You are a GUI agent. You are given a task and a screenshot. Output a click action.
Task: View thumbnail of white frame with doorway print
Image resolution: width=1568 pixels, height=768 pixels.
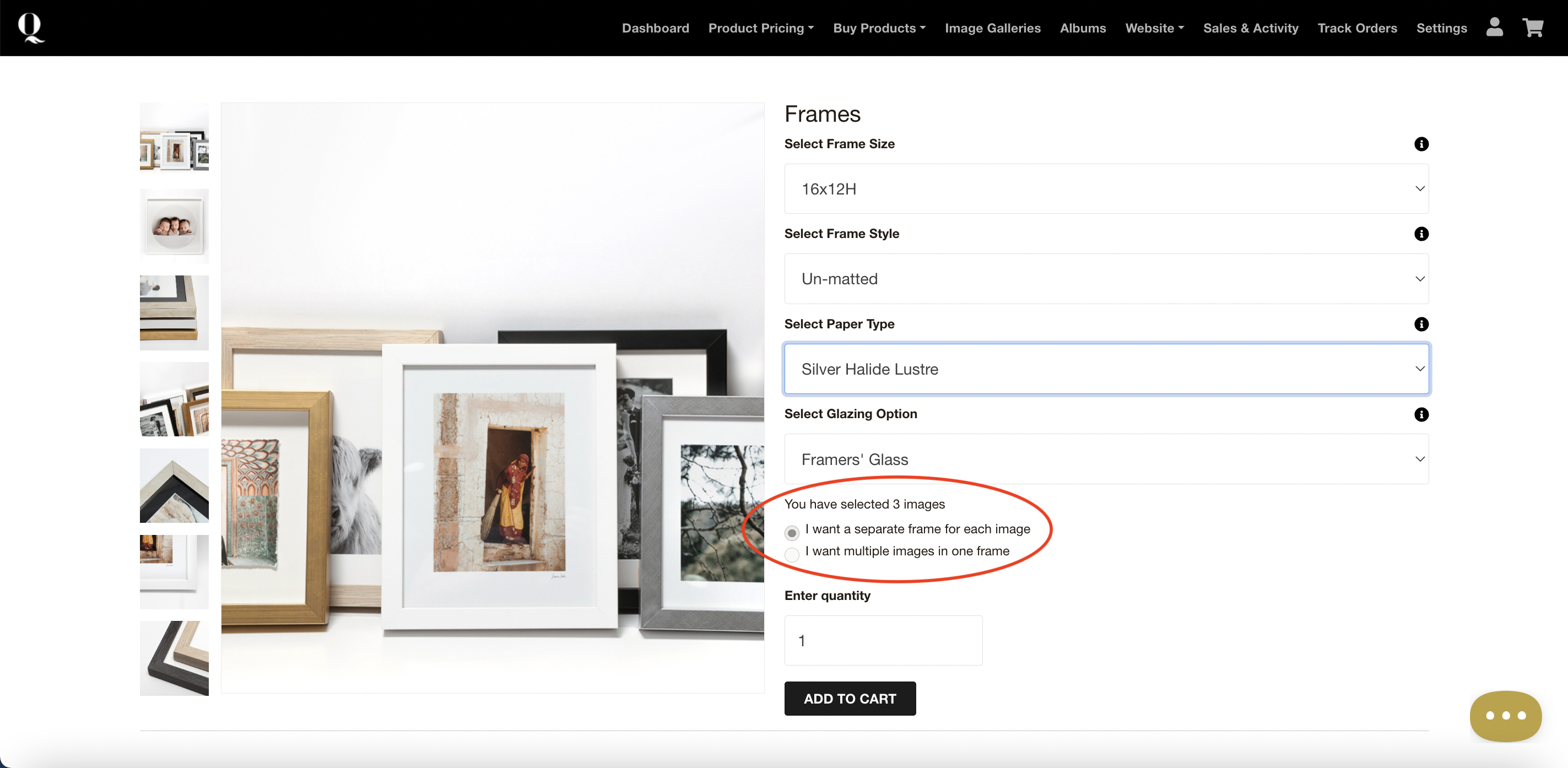click(174, 571)
